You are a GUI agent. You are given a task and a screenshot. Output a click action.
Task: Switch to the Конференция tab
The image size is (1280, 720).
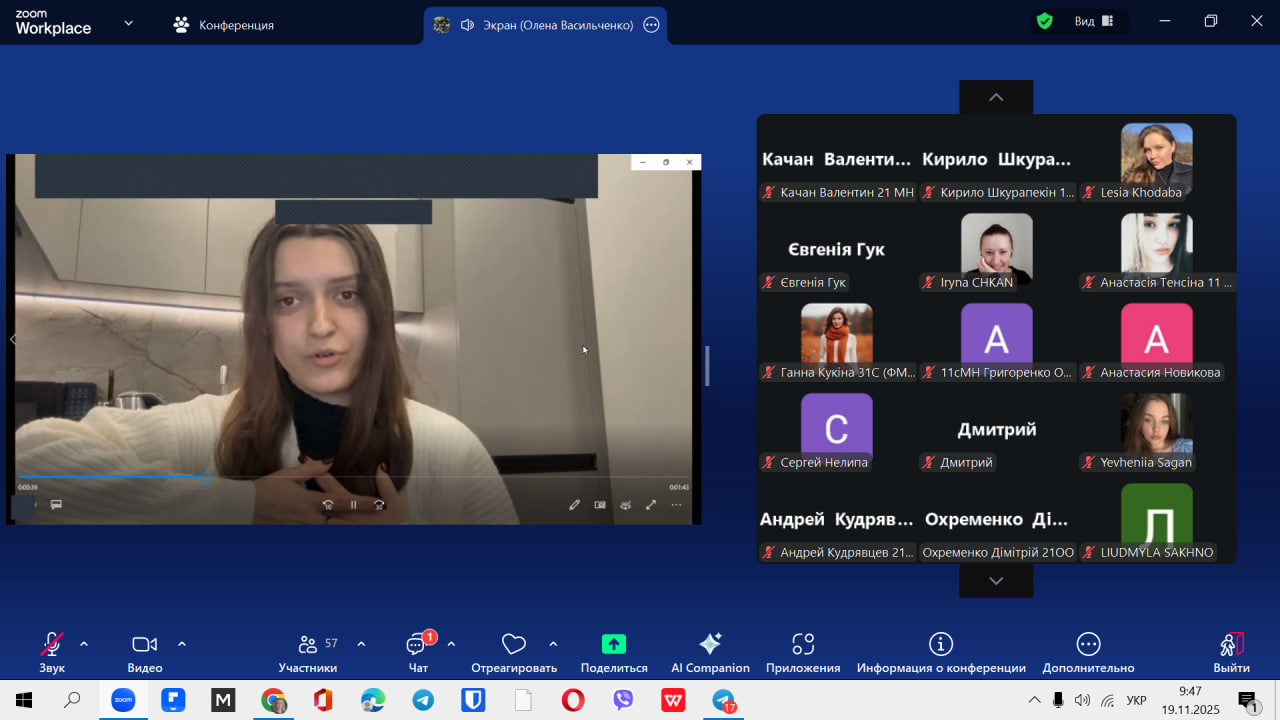coord(224,25)
